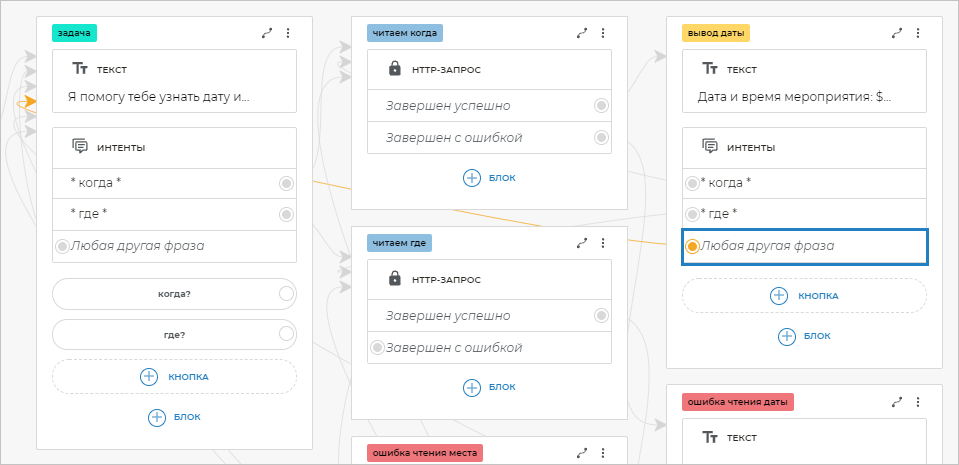This screenshot has width=959, height=465.
Task: Click the 'где?' button in 'задача' block
Action: tap(174, 335)
